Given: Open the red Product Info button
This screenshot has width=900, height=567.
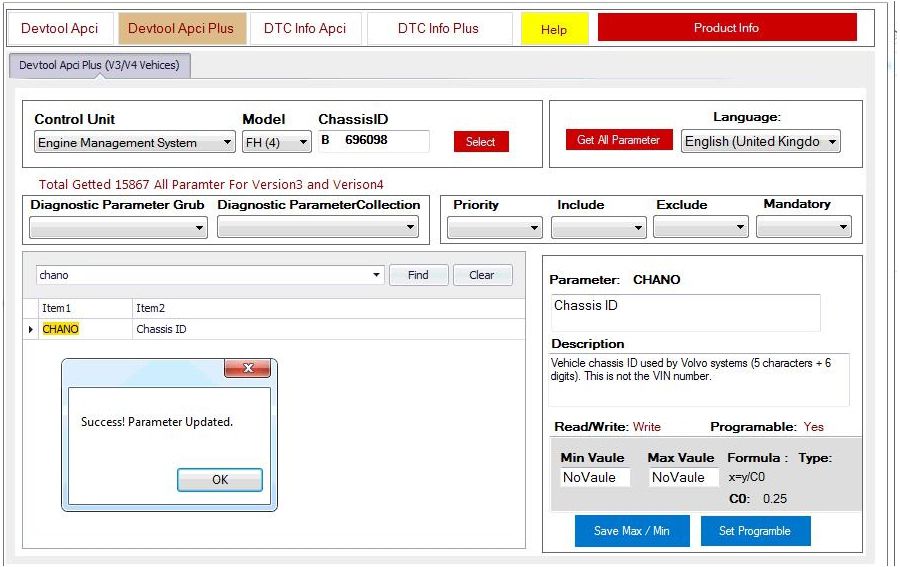Looking at the screenshot, I should pos(726,28).
